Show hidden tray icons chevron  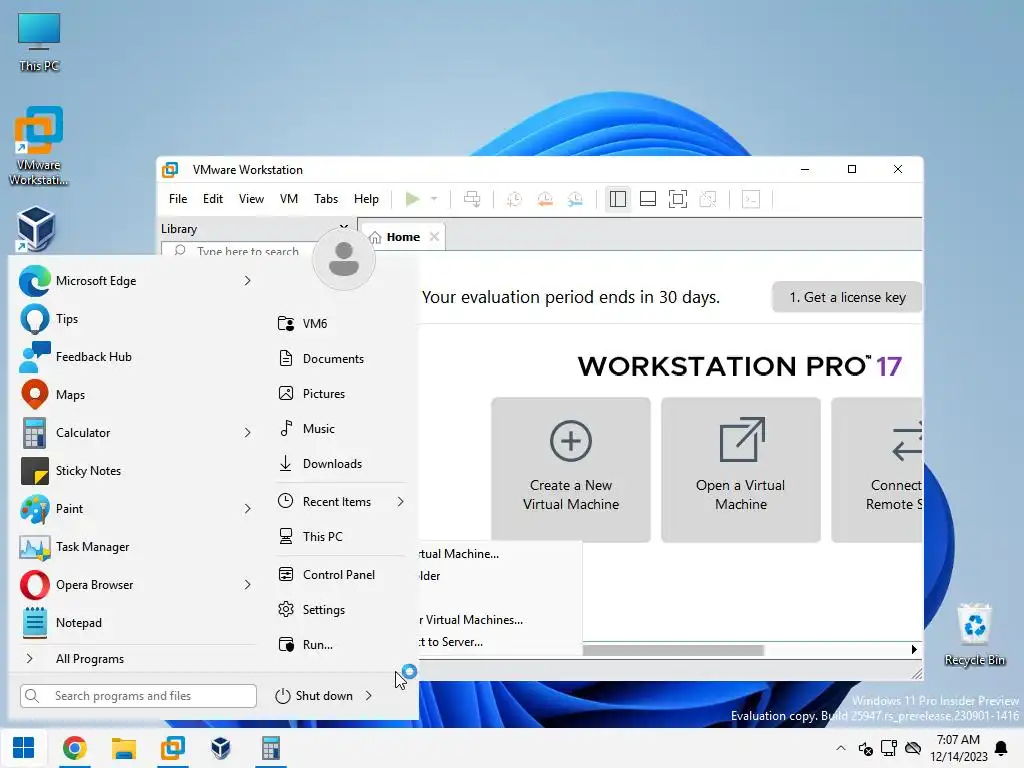[x=840, y=748]
